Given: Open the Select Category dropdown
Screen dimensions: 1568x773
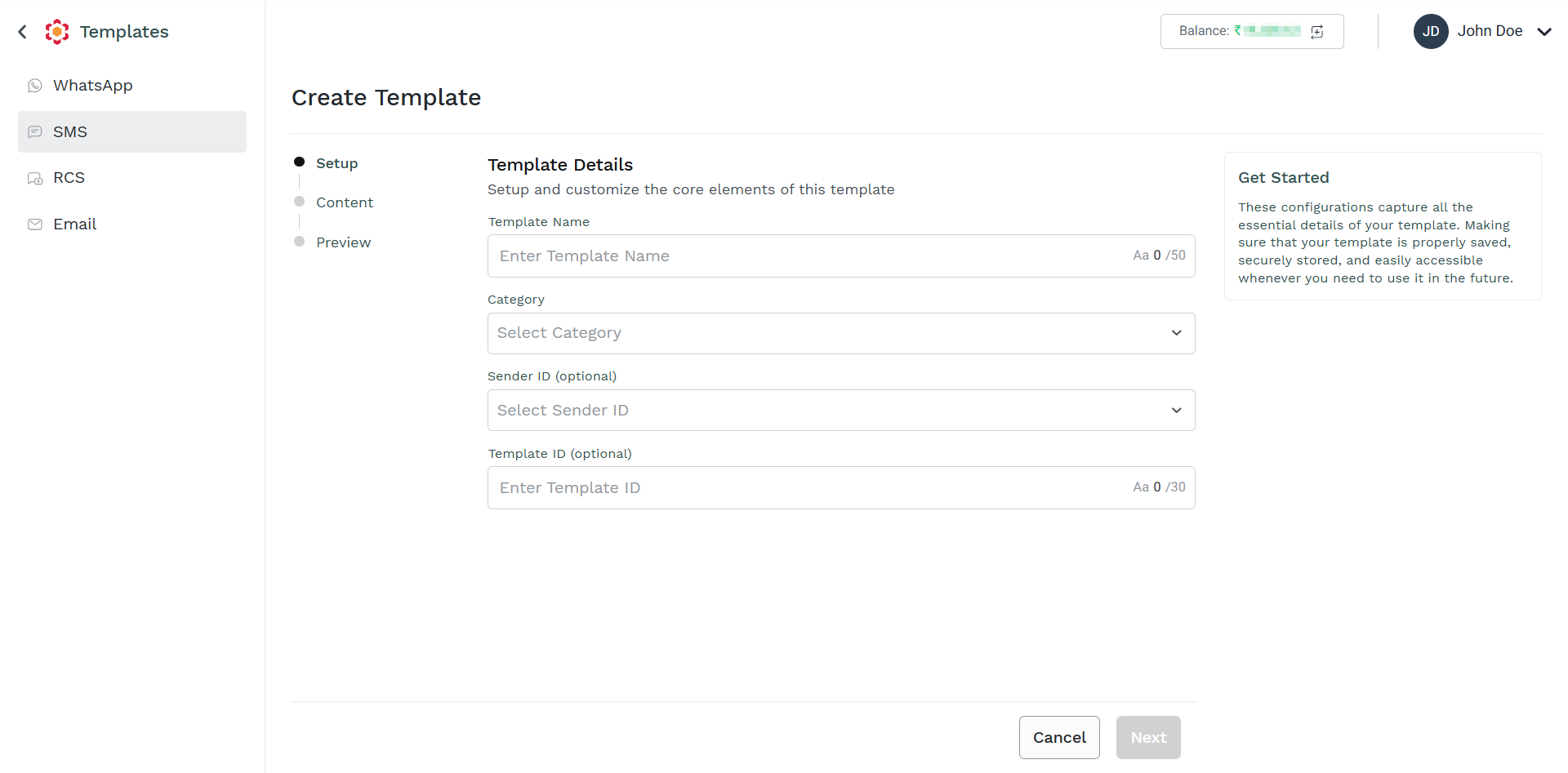Looking at the screenshot, I should (841, 333).
